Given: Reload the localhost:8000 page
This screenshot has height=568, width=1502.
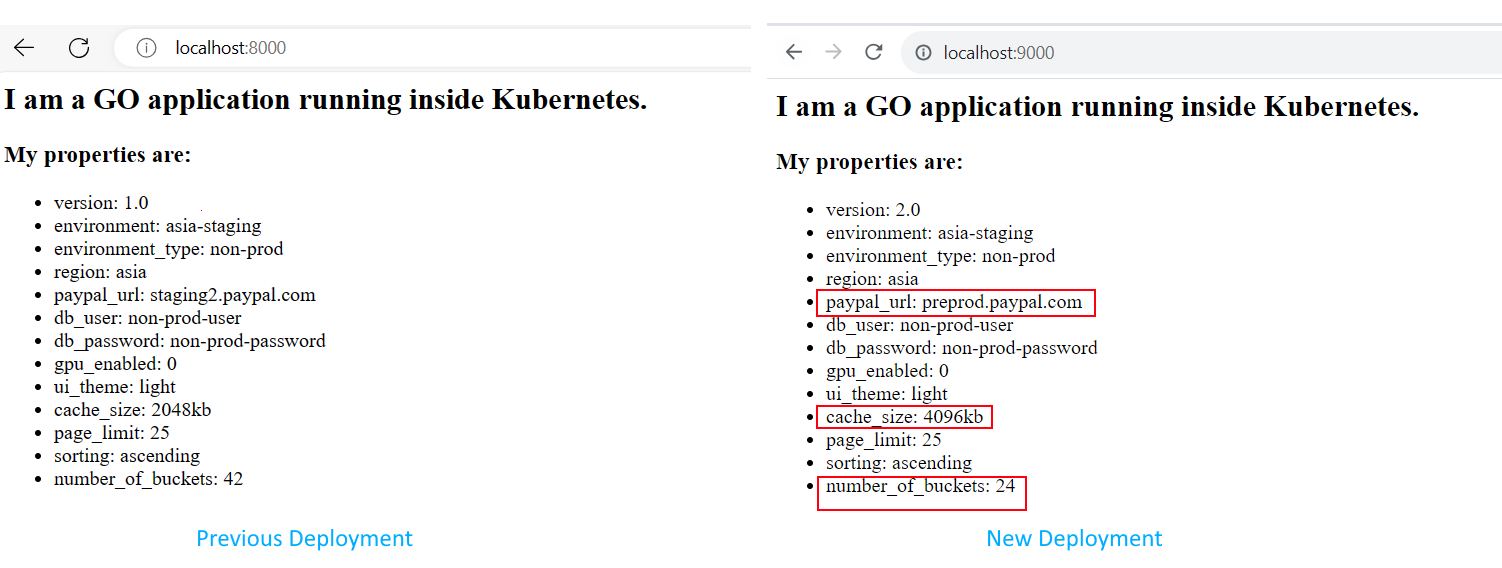Looking at the screenshot, I should (79, 47).
